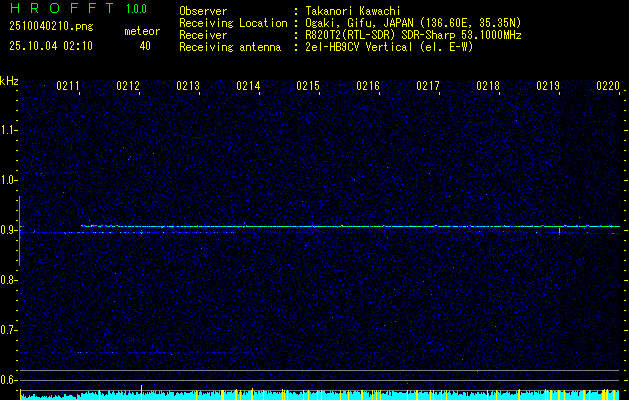
Task: Click the Receiving antenna label
Action: [230, 47]
